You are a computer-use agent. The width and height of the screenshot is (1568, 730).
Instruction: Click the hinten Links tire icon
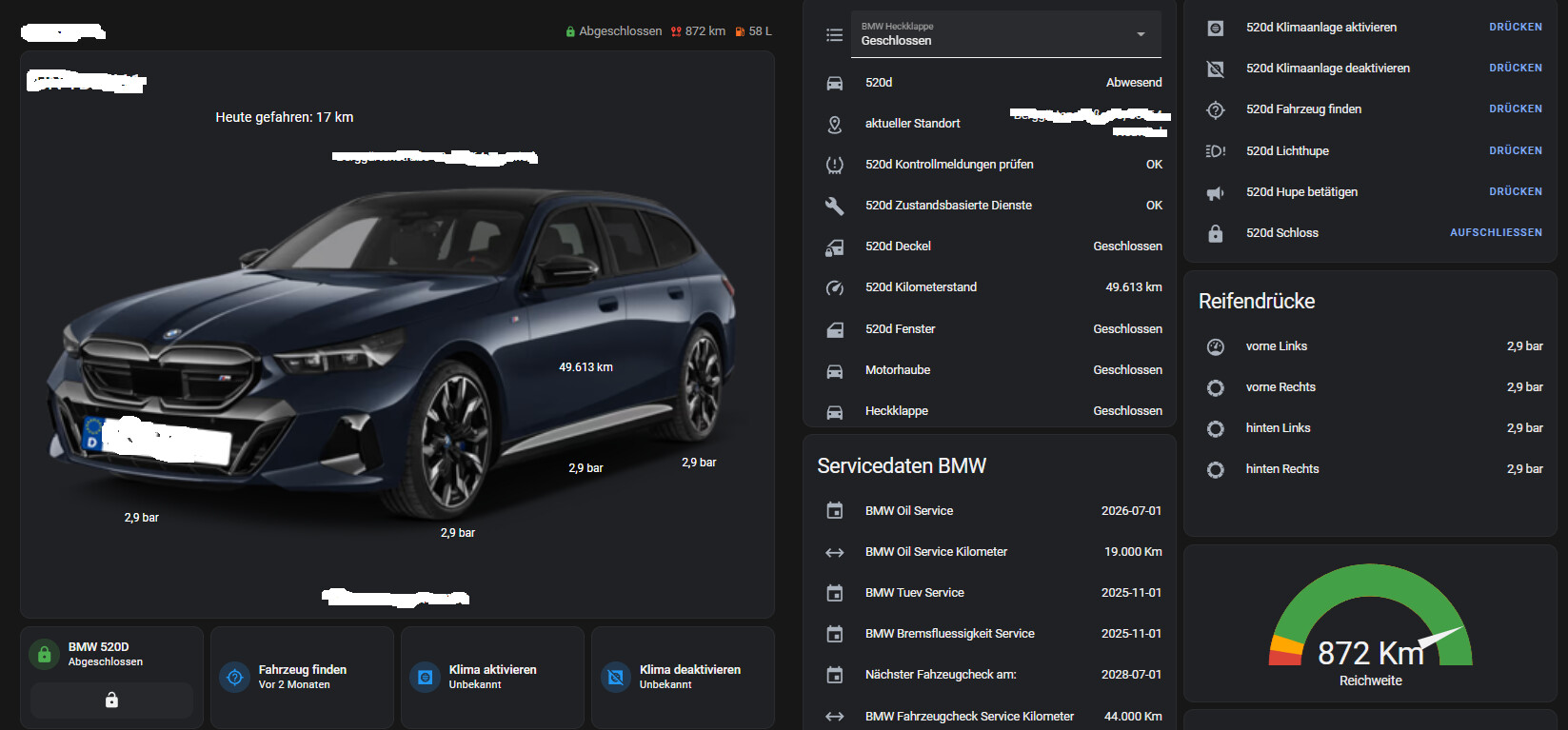point(1215,428)
